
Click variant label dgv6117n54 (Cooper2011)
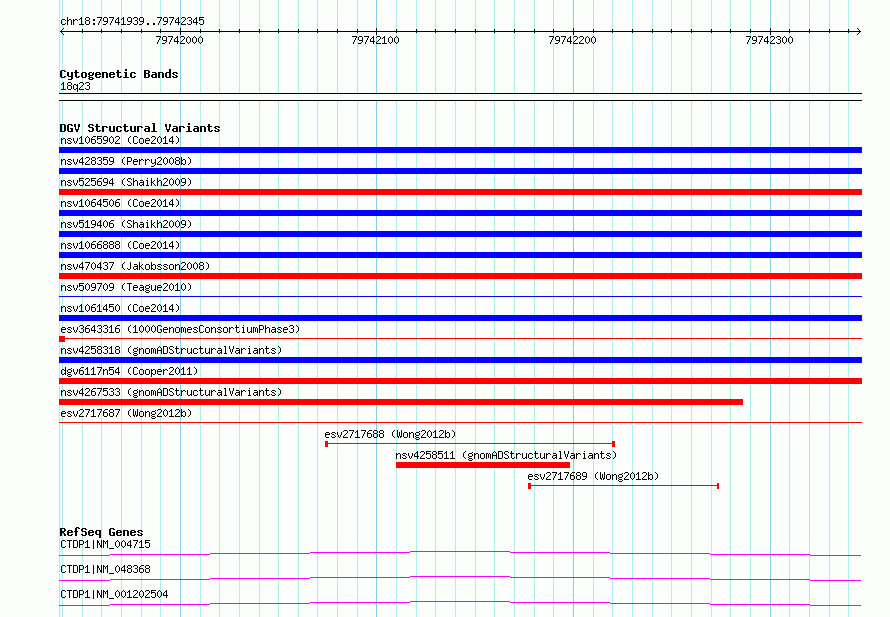(x=129, y=371)
